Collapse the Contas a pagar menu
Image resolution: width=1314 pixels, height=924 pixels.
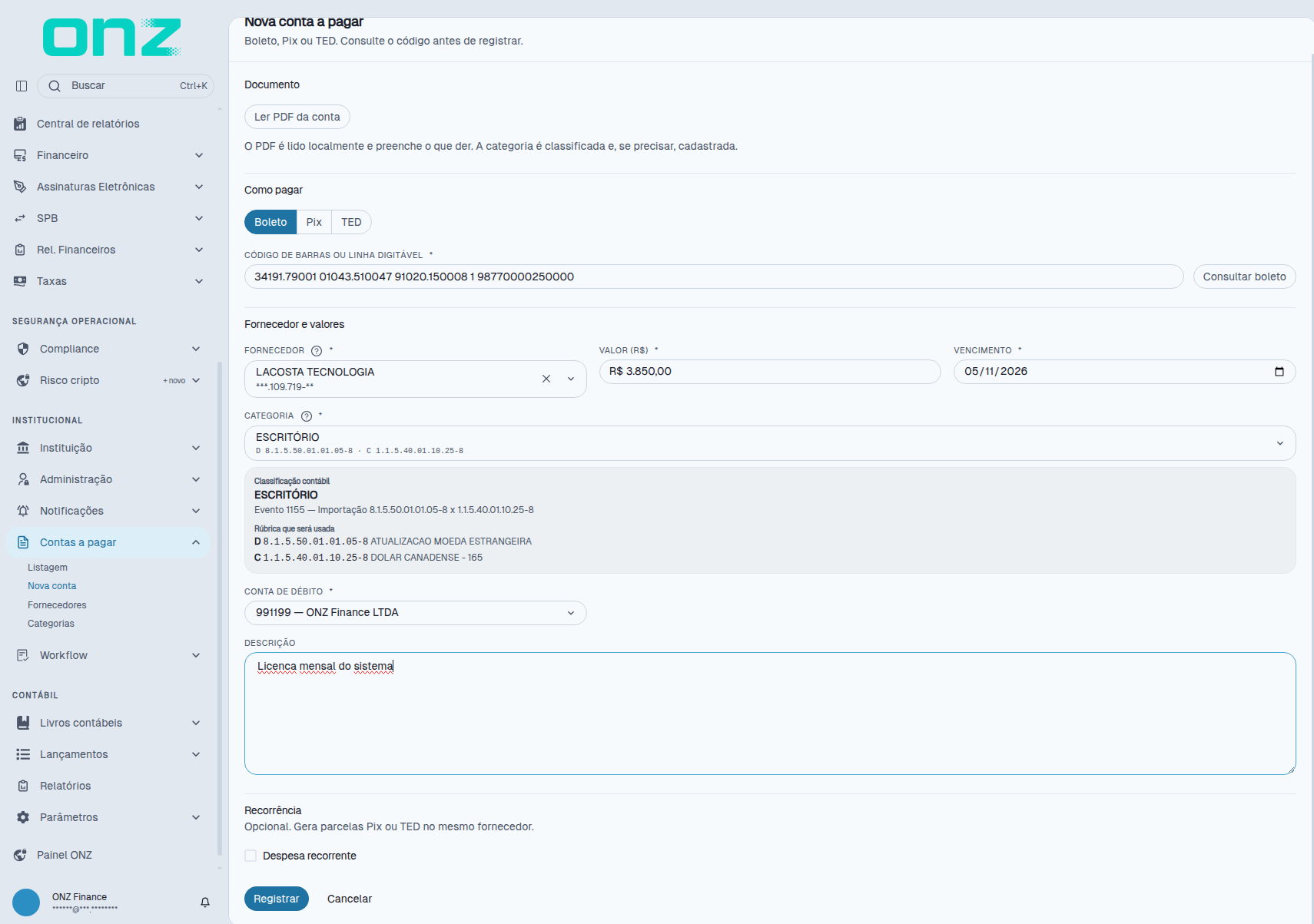tap(196, 542)
